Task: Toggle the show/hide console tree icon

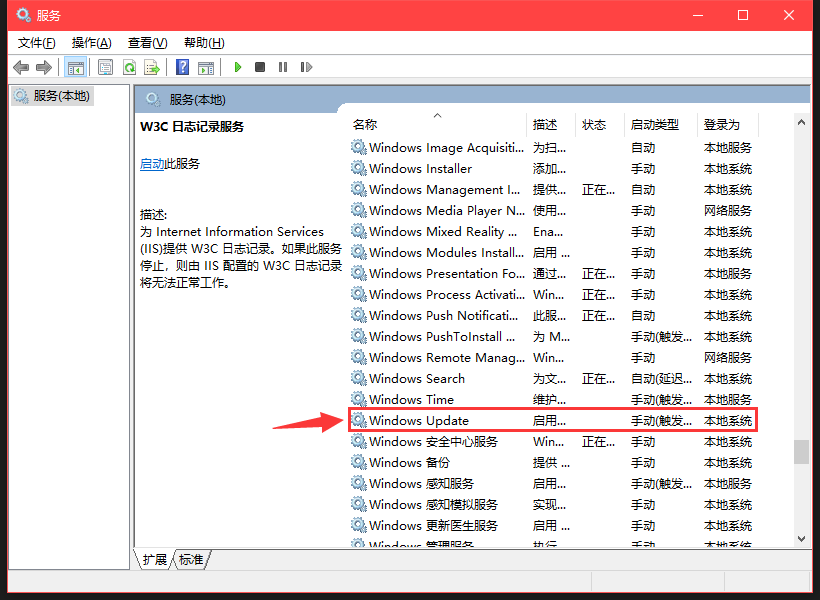Action: pos(75,67)
